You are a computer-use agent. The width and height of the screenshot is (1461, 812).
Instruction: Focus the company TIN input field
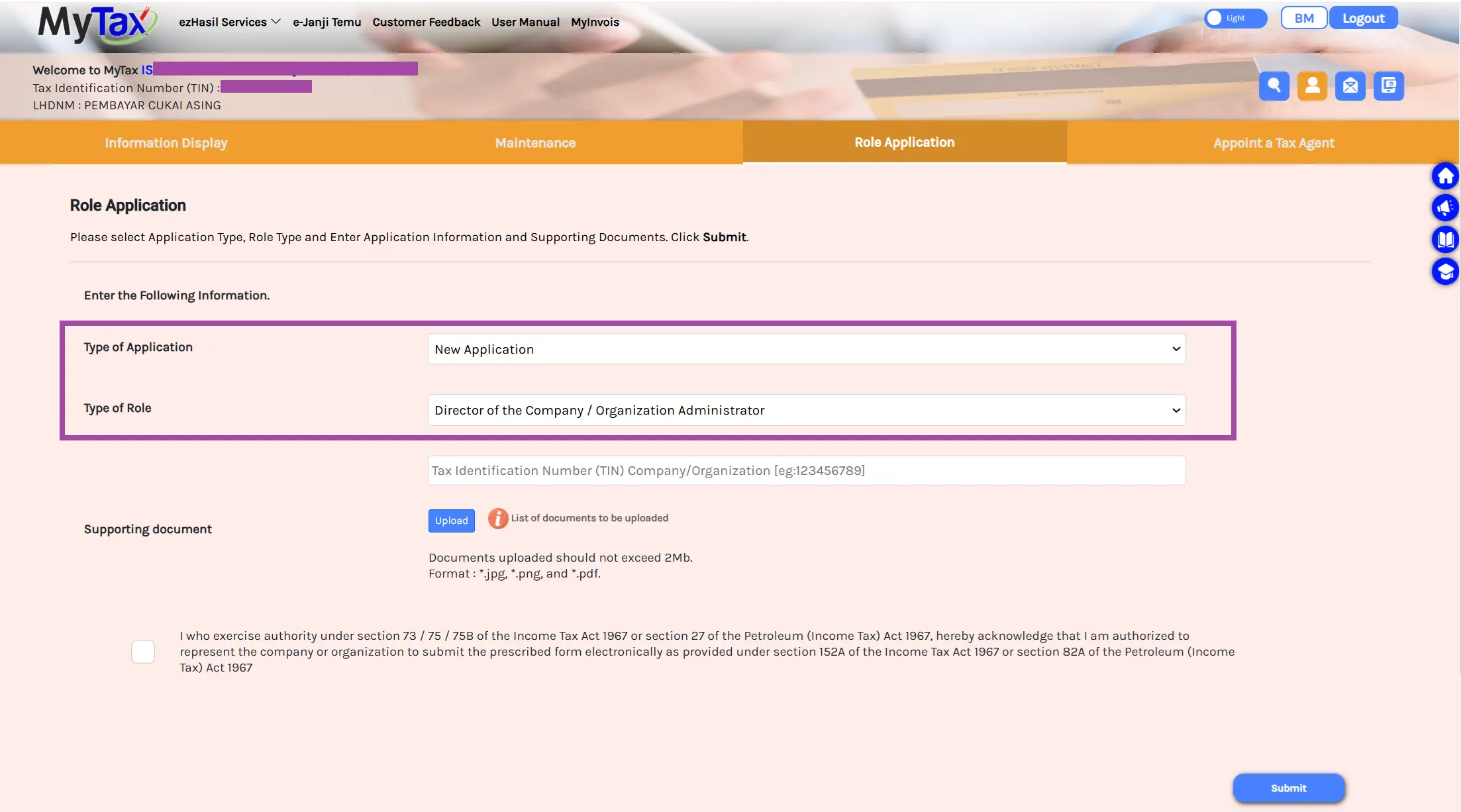tap(807, 470)
